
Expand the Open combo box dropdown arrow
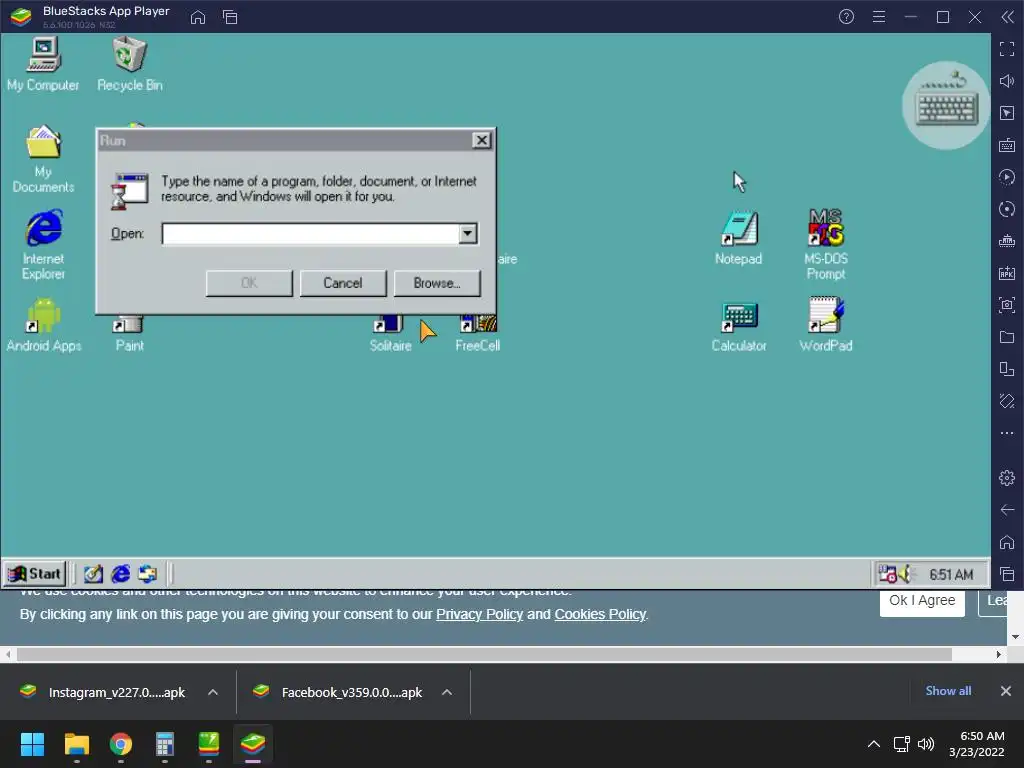(468, 234)
